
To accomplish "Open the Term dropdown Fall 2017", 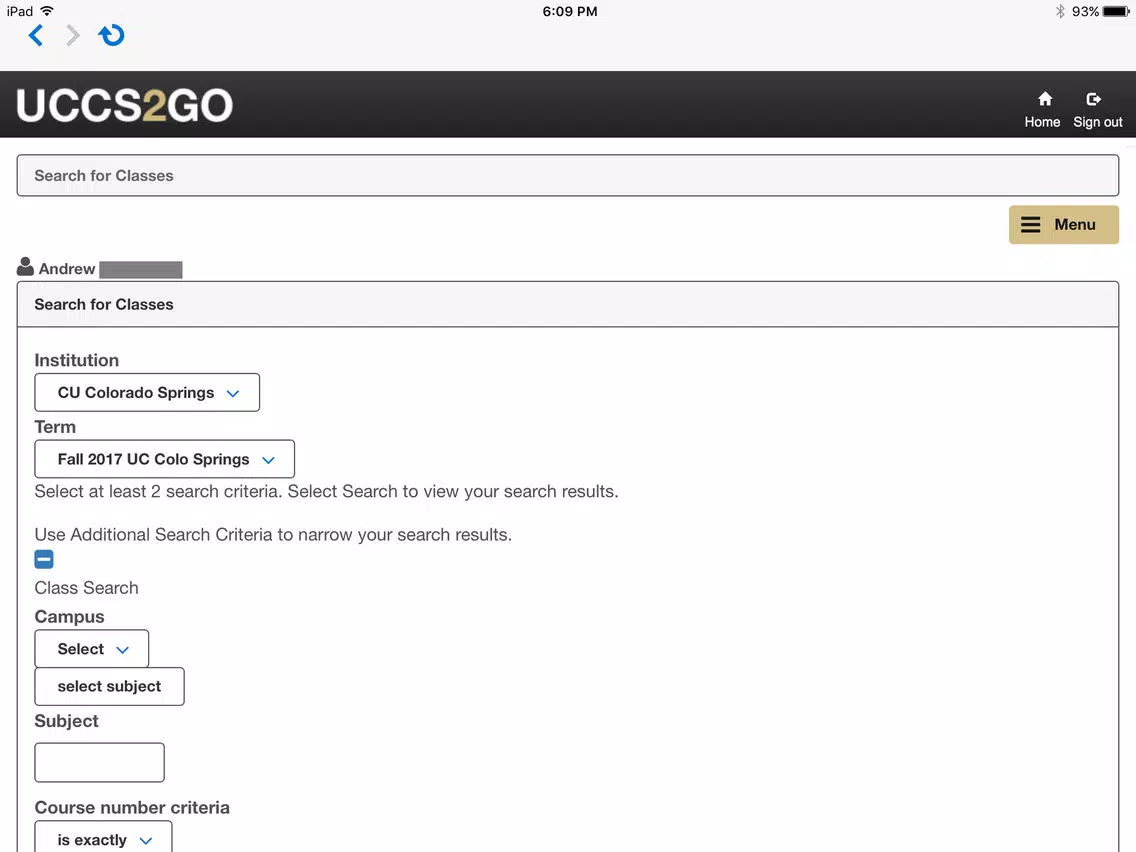I will click(x=164, y=459).
